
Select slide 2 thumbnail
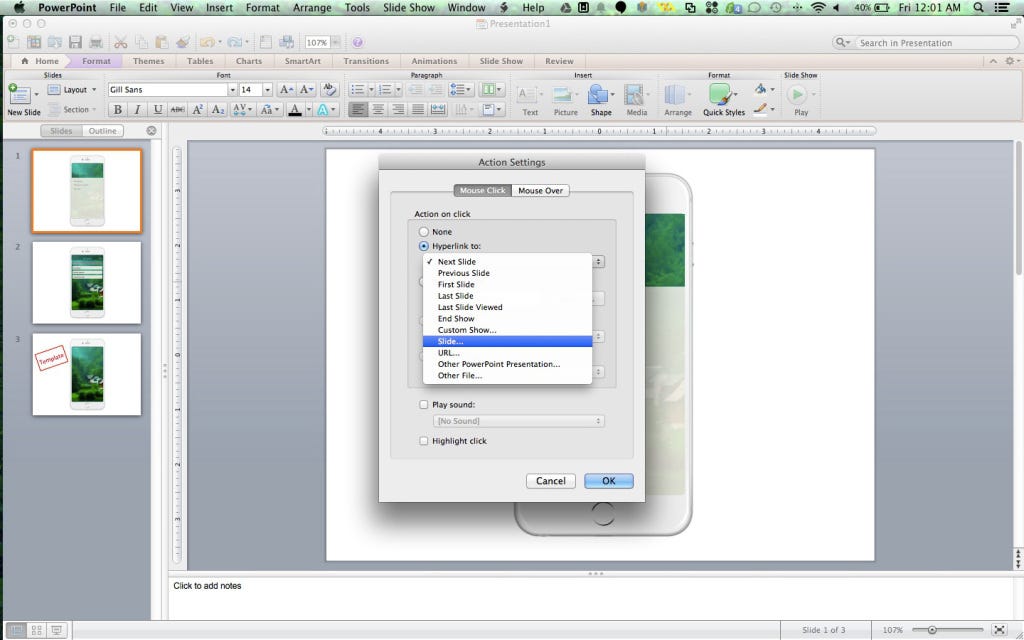click(87, 283)
